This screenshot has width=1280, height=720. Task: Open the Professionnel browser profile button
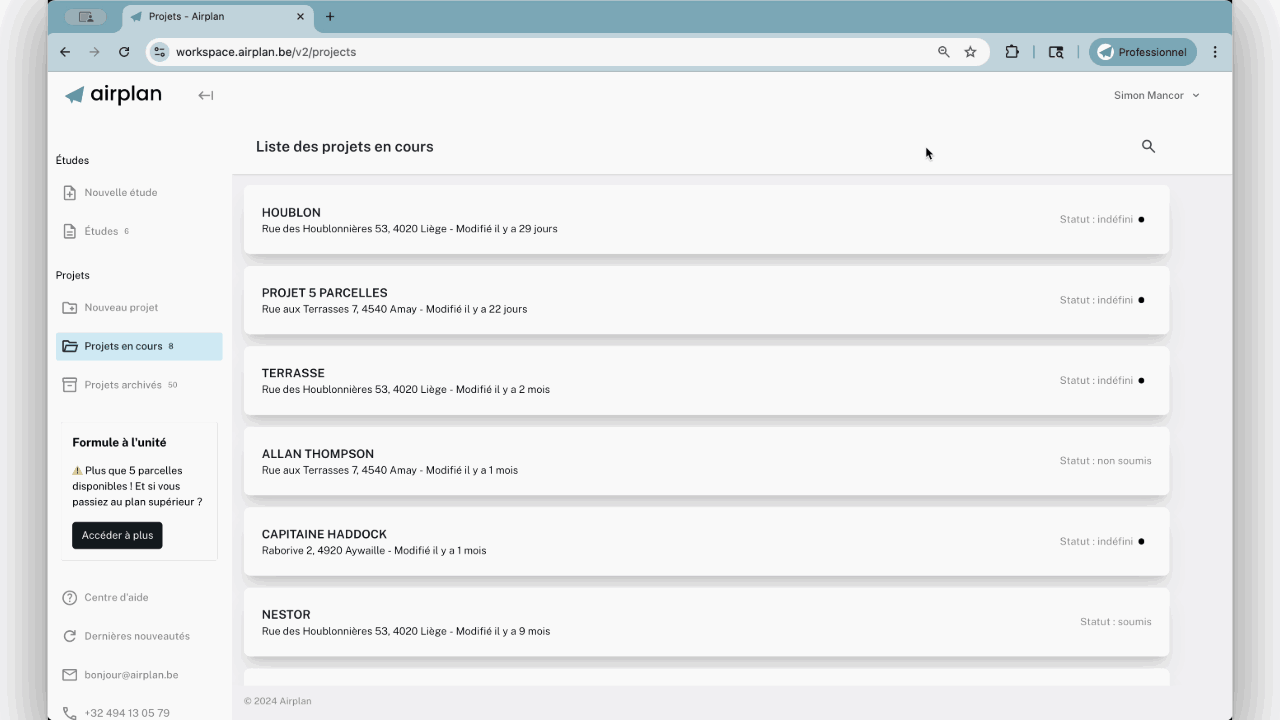pyautogui.click(x=1143, y=52)
